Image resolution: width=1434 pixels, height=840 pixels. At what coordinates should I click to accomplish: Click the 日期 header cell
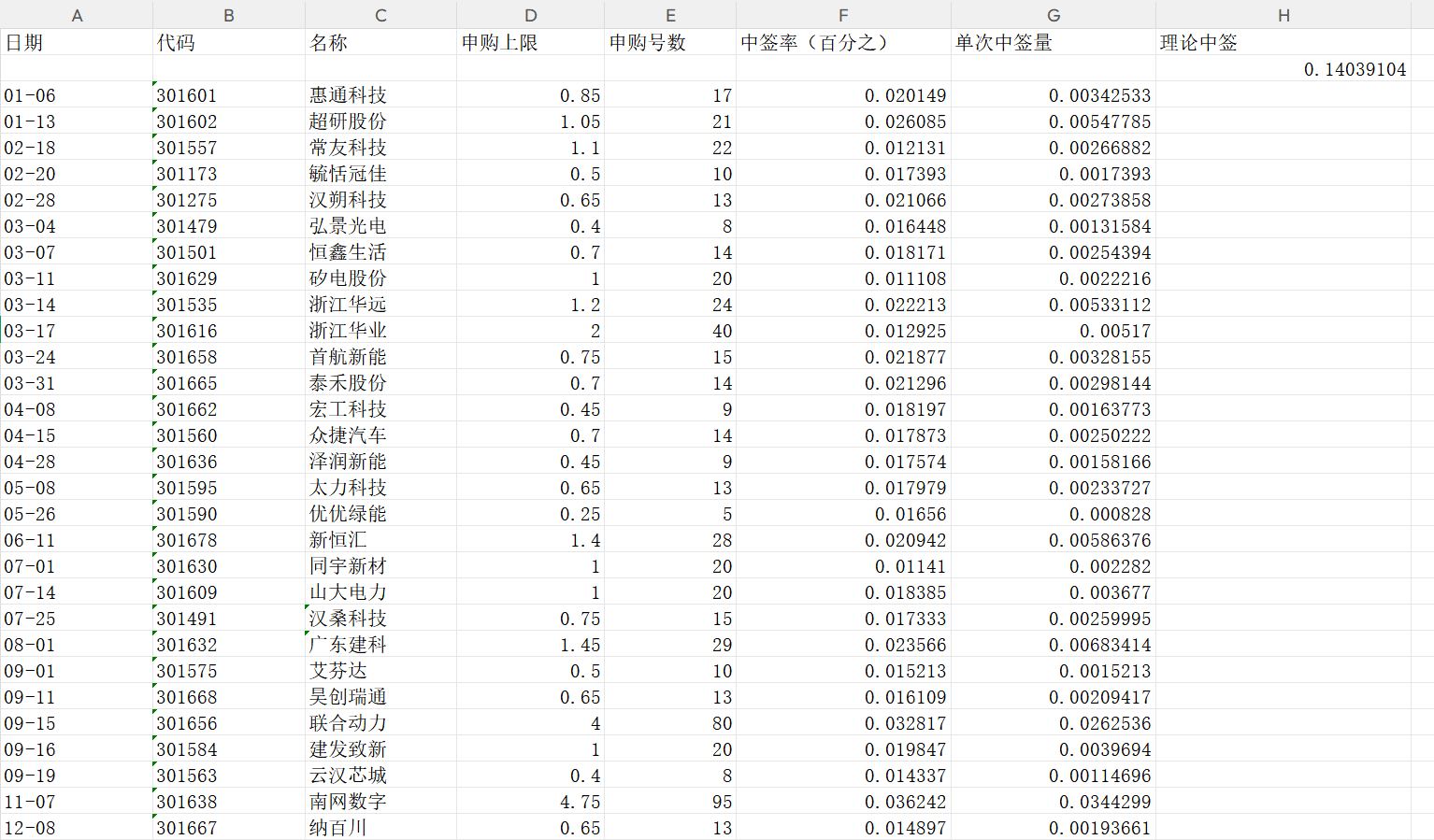point(77,42)
